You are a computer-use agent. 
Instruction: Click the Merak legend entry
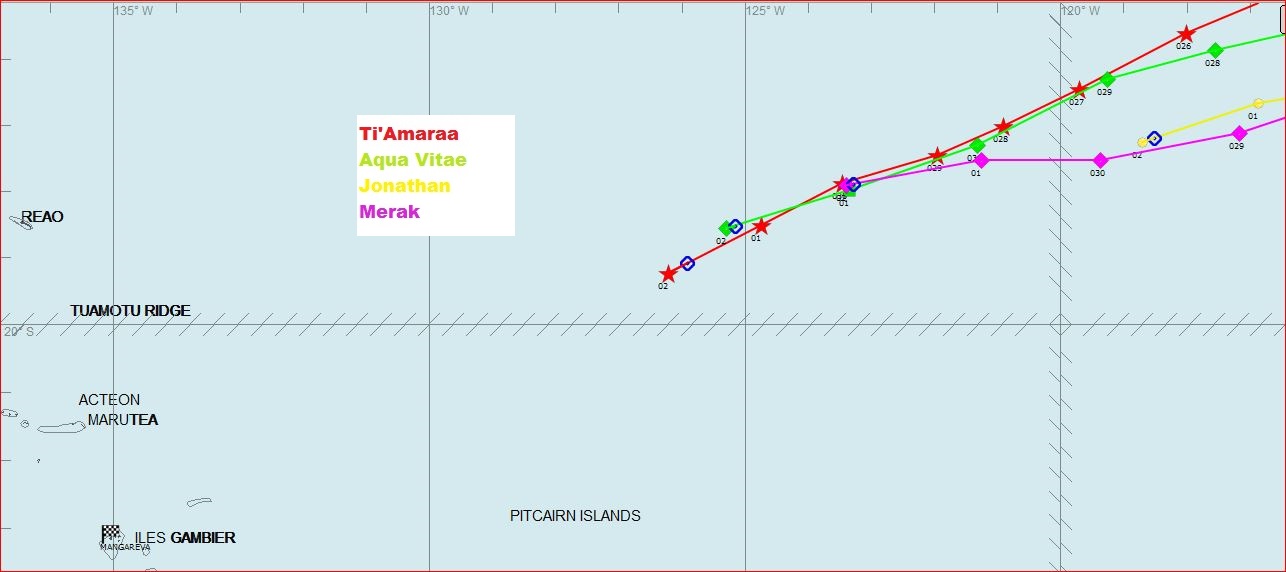[389, 212]
